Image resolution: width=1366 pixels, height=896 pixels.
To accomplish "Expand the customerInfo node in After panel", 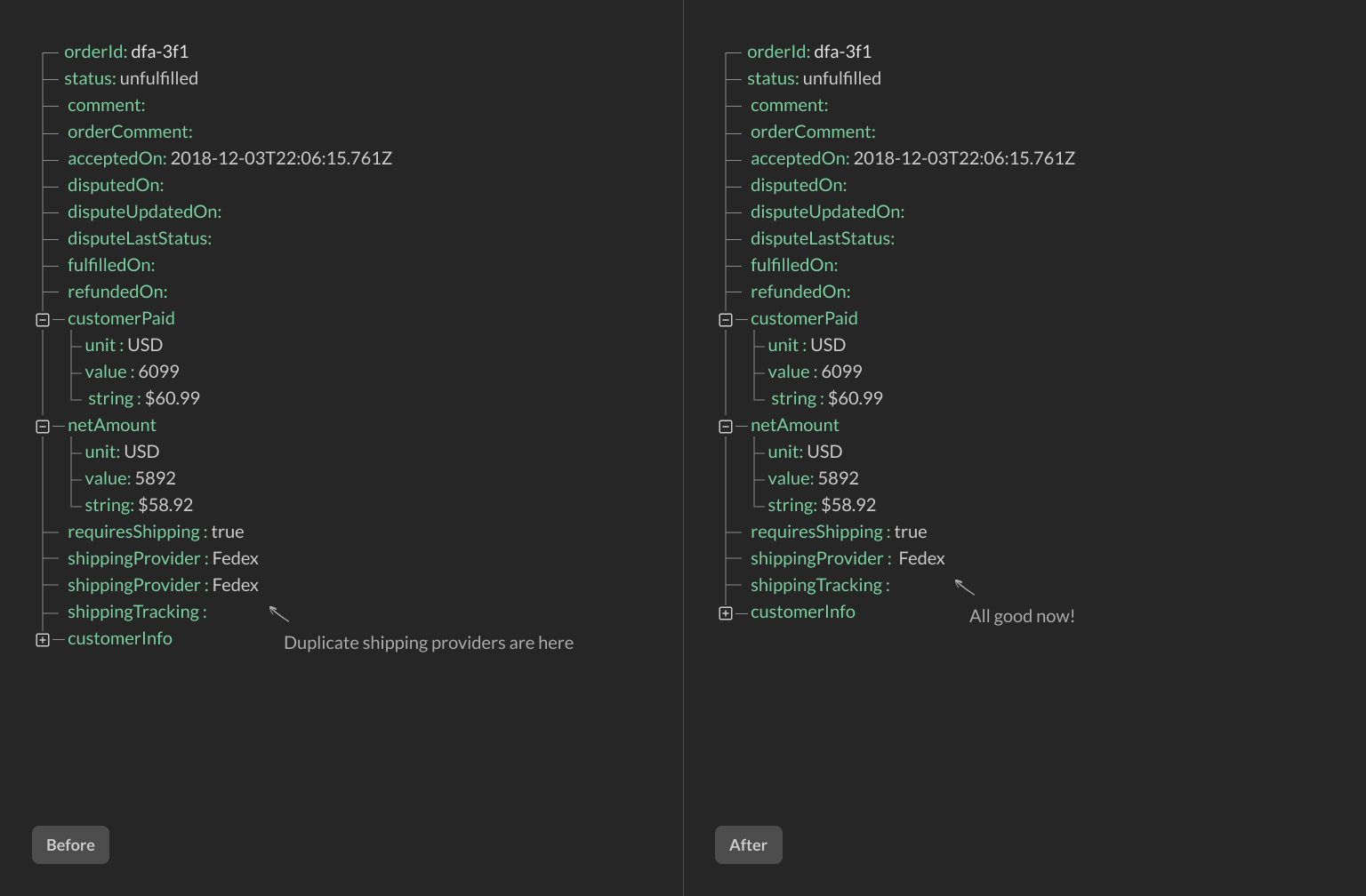I will (725, 612).
